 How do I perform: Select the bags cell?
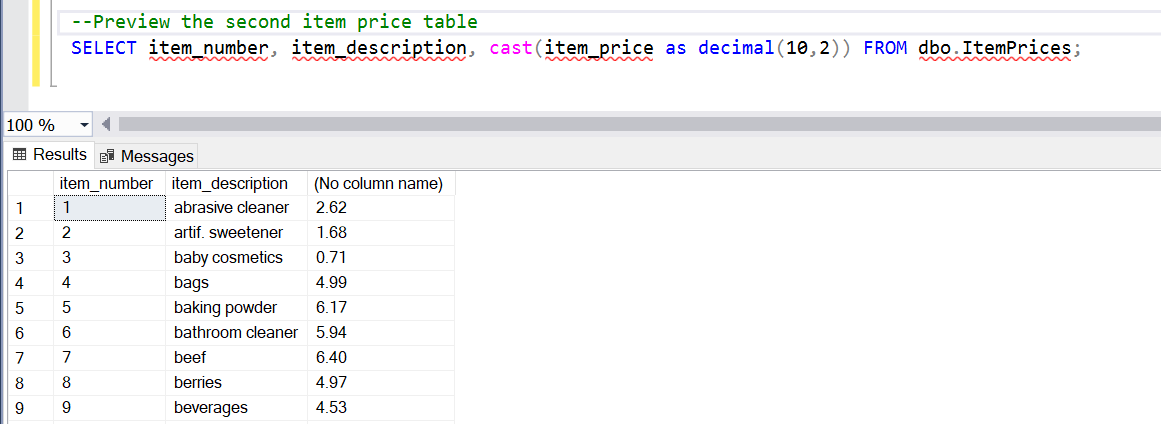(236, 283)
